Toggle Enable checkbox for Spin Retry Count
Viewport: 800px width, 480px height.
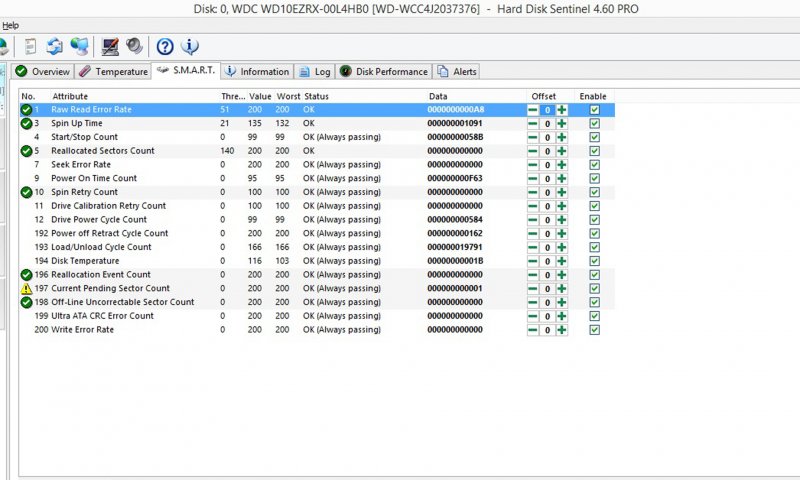[x=594, y=192]
